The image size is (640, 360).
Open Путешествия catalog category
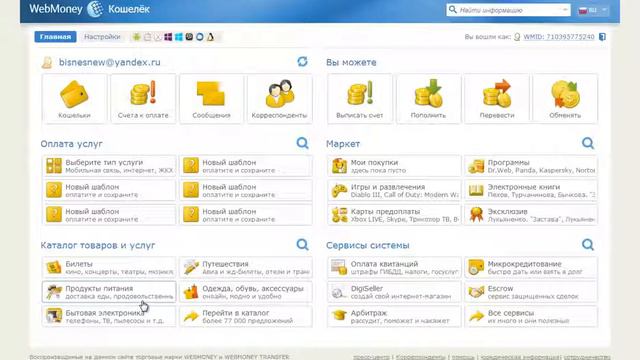[246, 267]
